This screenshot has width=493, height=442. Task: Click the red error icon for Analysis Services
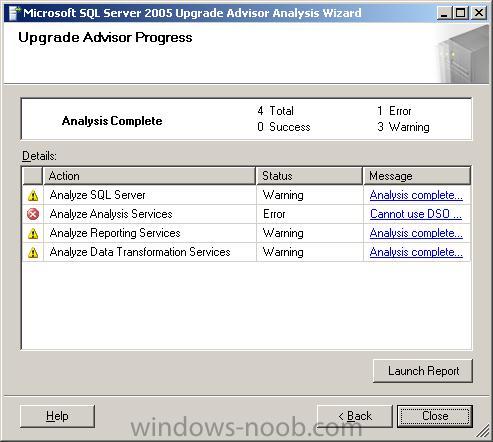tap(33, 214)
